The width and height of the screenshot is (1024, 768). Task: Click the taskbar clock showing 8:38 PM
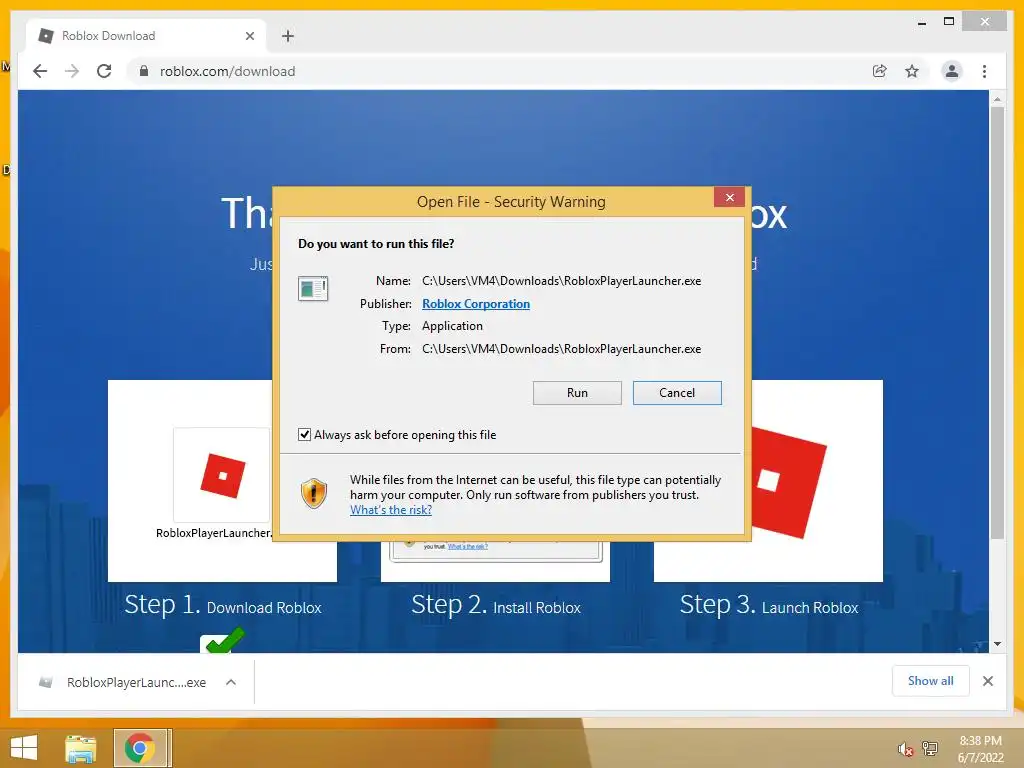tap(980, 749)
